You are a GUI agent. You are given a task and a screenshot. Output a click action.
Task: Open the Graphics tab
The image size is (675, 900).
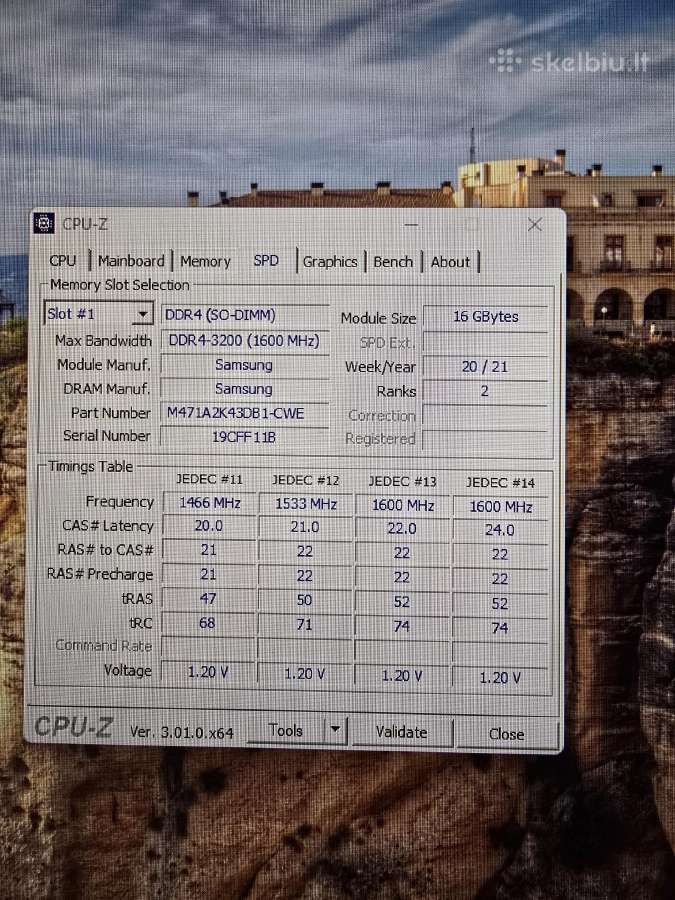click(x=330, y=262)
